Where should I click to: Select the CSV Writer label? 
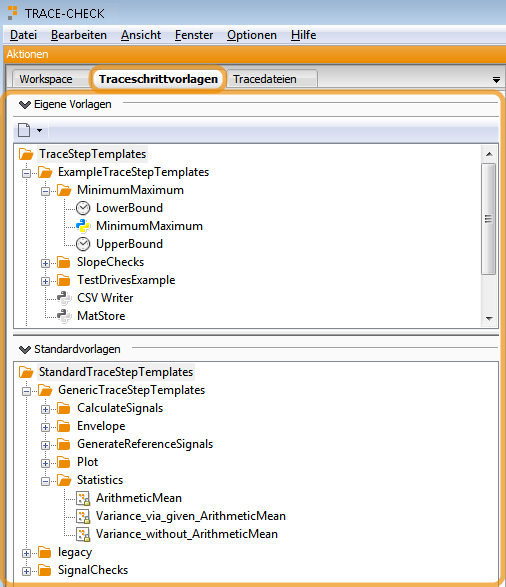pos(105,298)
